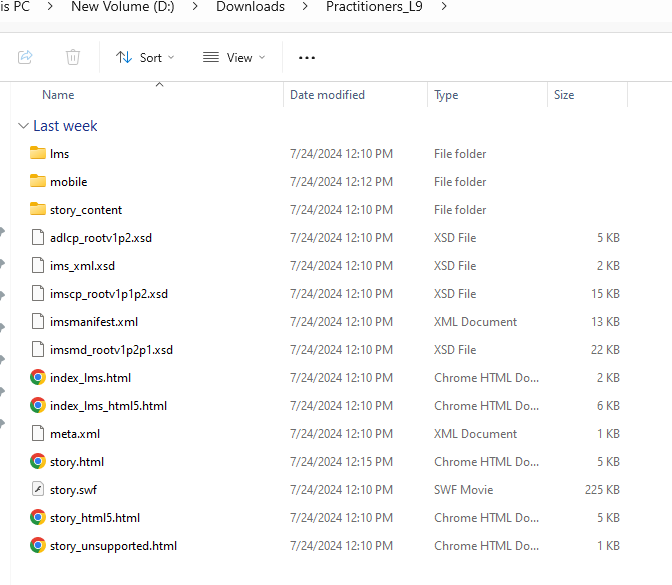Open the View dropdown menu
Image resolution: width=672 pixels, height=585 pixels.
(x=234, y=57)
